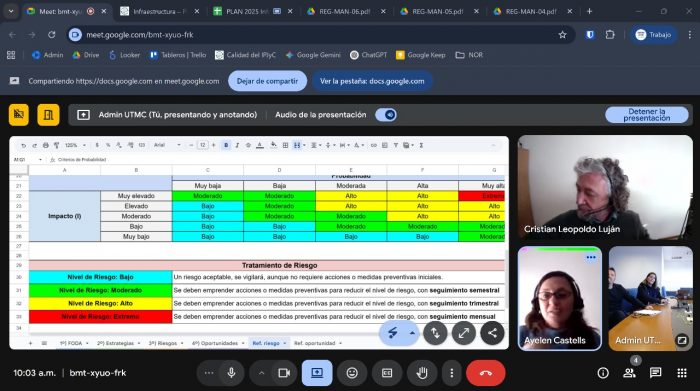Open the Arial font dropdown
The width and height of the screenshot is (700, 391).
coord(167,145)
